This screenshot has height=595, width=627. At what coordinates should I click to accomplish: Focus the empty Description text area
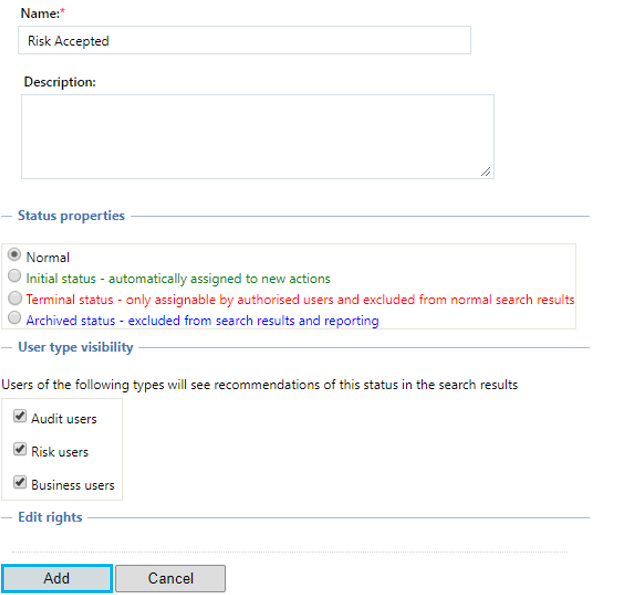click(258, 137)
